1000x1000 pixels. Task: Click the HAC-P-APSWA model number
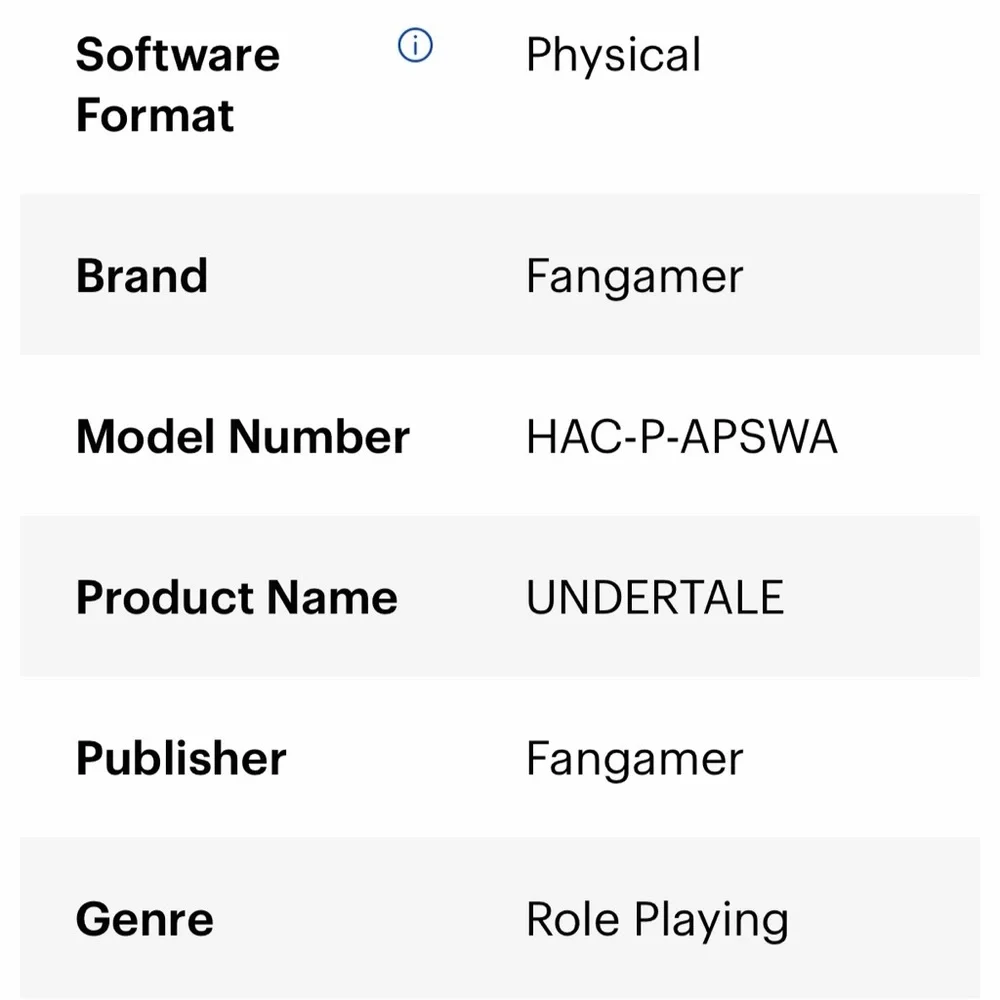pos(682,437)
